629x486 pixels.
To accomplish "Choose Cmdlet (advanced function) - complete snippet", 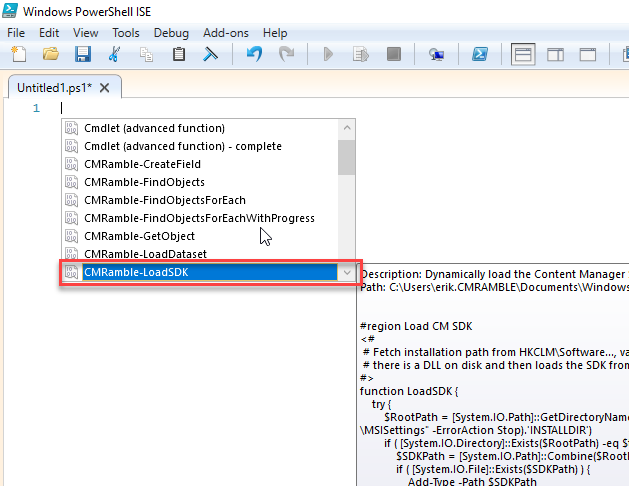I will pos(183,146).
